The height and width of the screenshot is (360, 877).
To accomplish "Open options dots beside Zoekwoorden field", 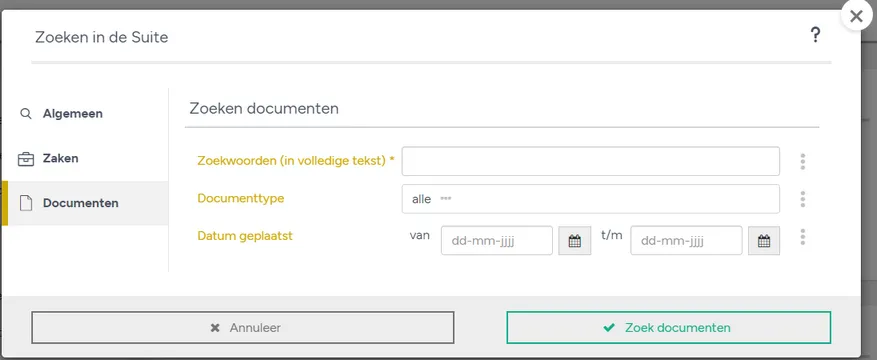I will point(803,162).
